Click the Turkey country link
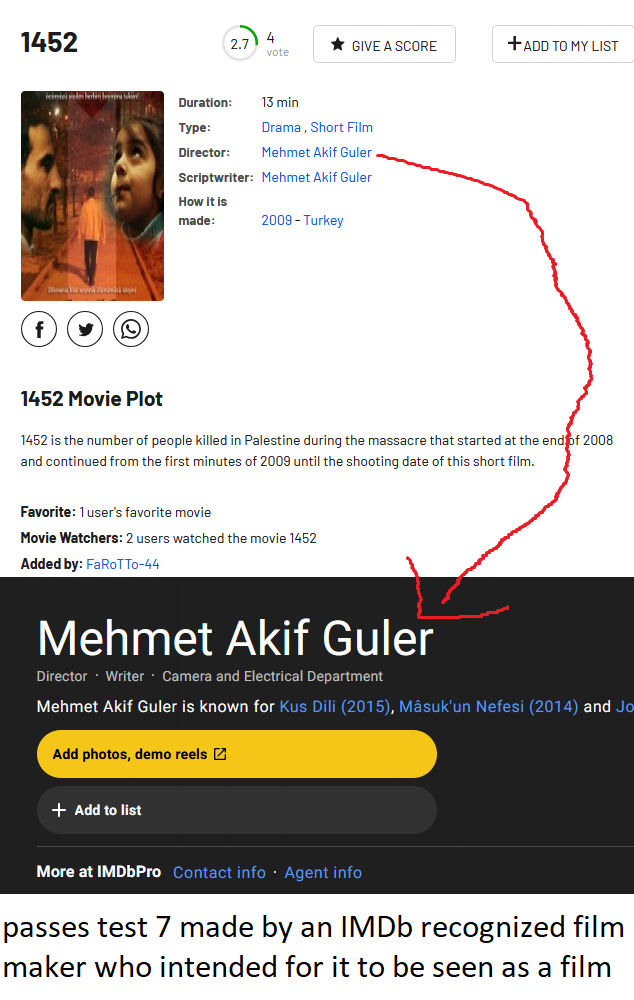The image size is (634, 1000). (x=323, y=220)
